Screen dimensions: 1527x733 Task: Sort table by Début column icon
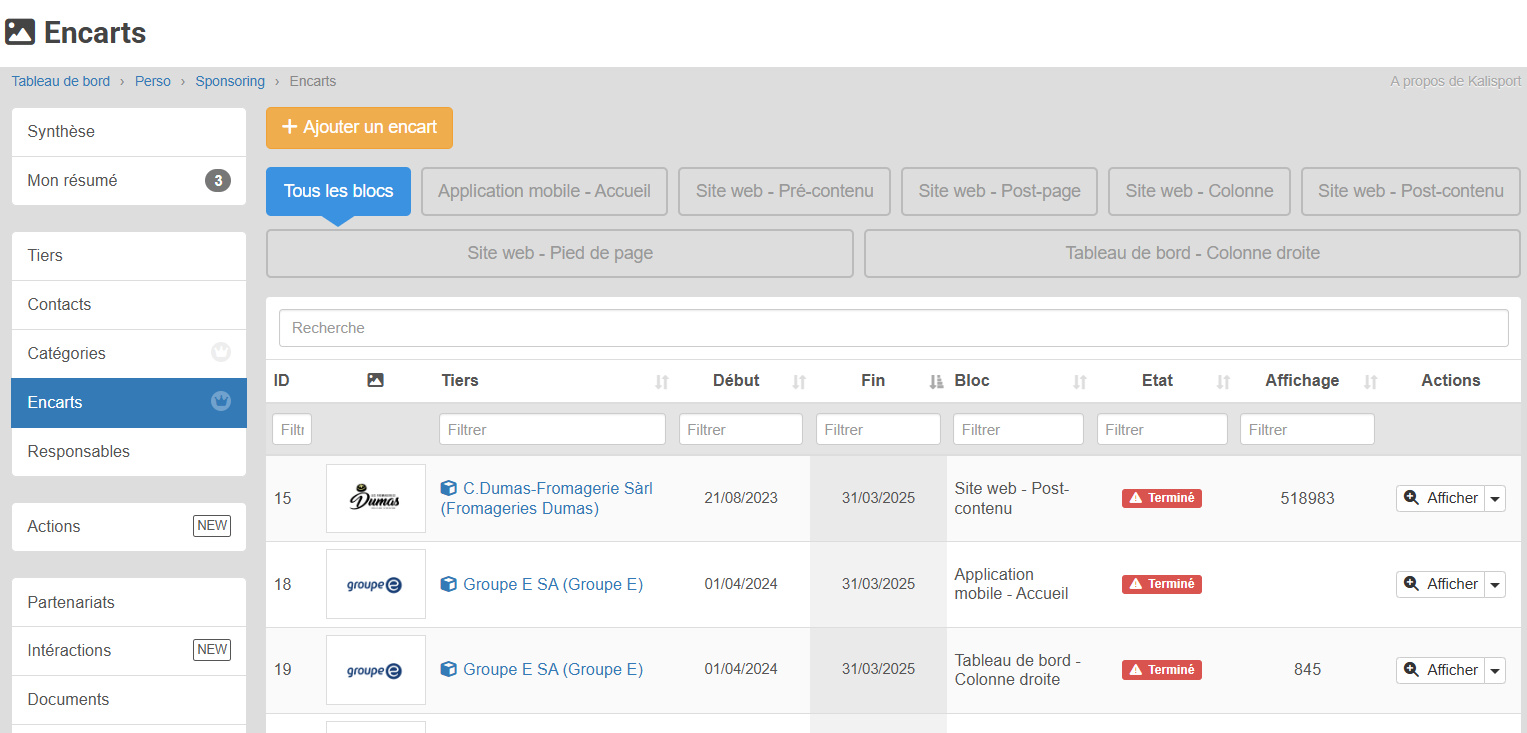coord(799,381)
